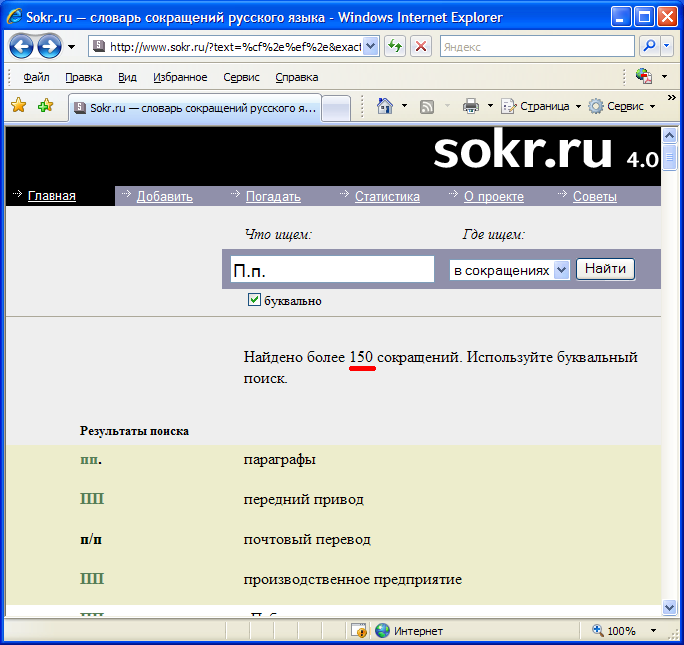The width and height of the screenshot is (684, 645).
Task: Expand the Print options dropdown arrow
Action: (490, 106)
